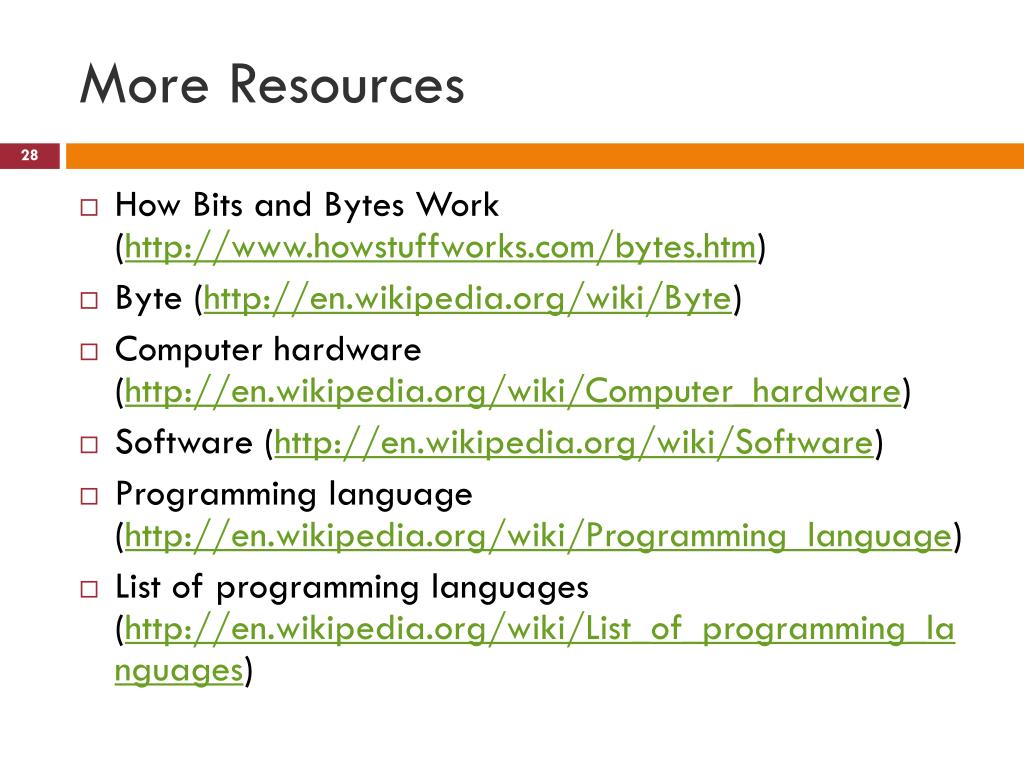Open the Wikipedia Byte link
Screen dimensions: 1024x768
tap(468, 299)
